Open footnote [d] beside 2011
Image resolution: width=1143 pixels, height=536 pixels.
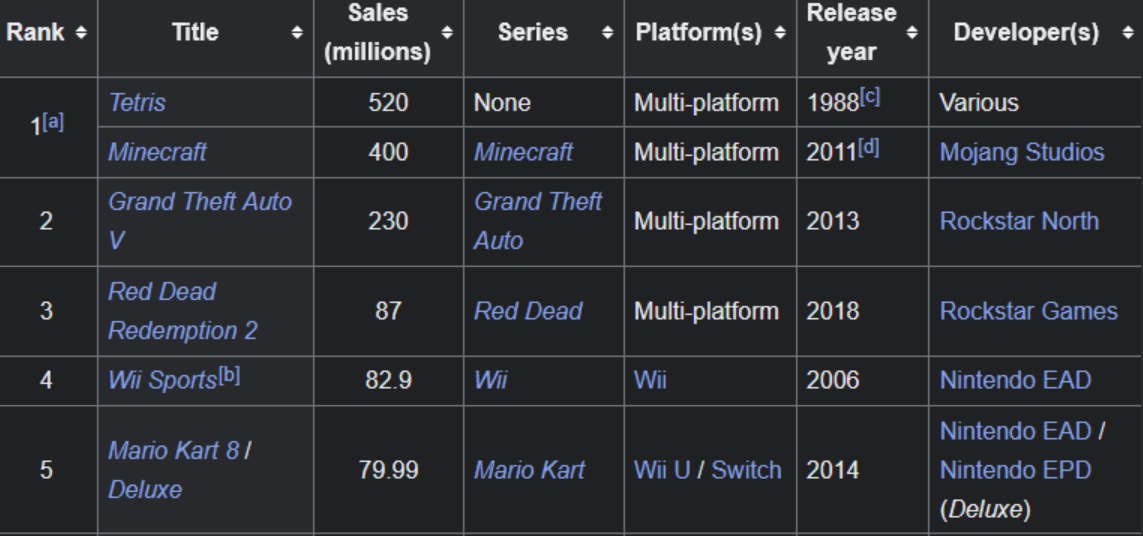(868, 147)
